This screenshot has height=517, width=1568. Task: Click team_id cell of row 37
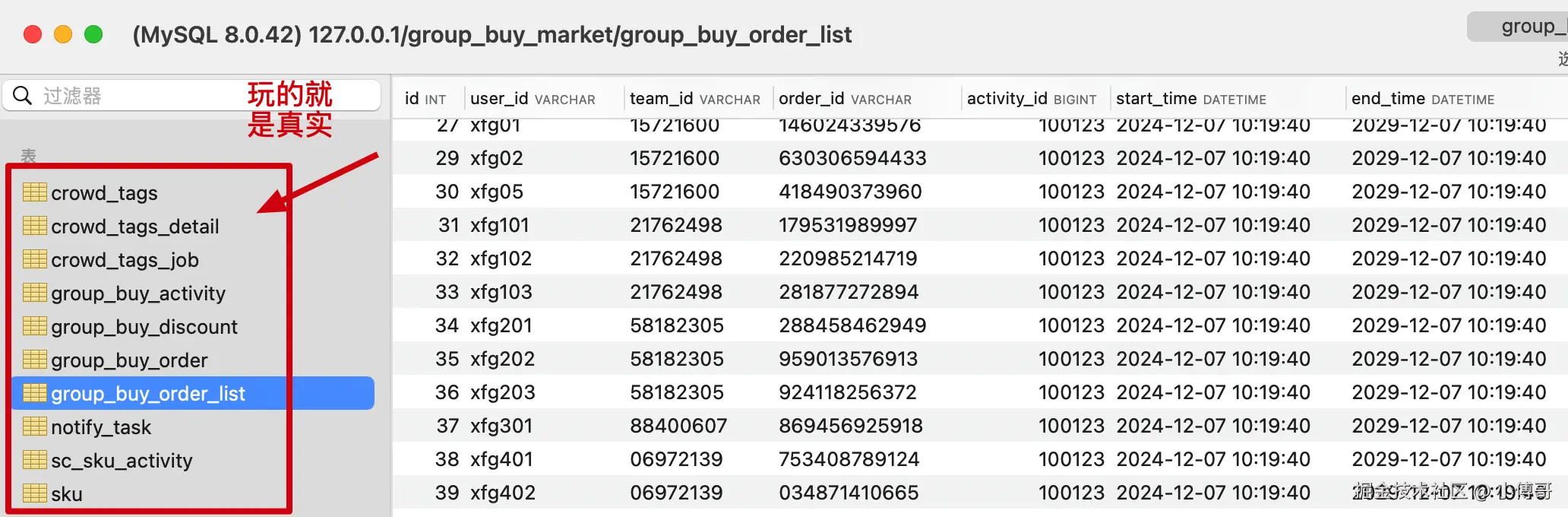point(678,426)
